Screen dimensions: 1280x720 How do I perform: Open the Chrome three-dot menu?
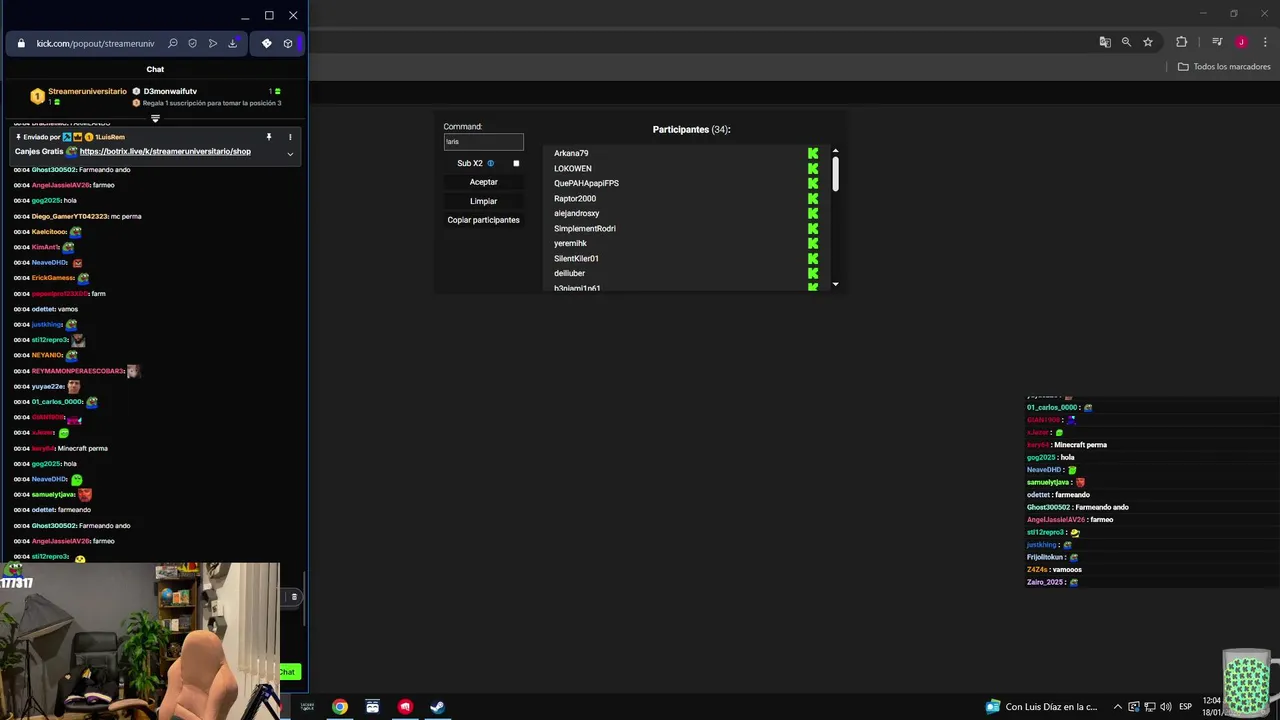pyautogui.click(x=1265, y=42)
